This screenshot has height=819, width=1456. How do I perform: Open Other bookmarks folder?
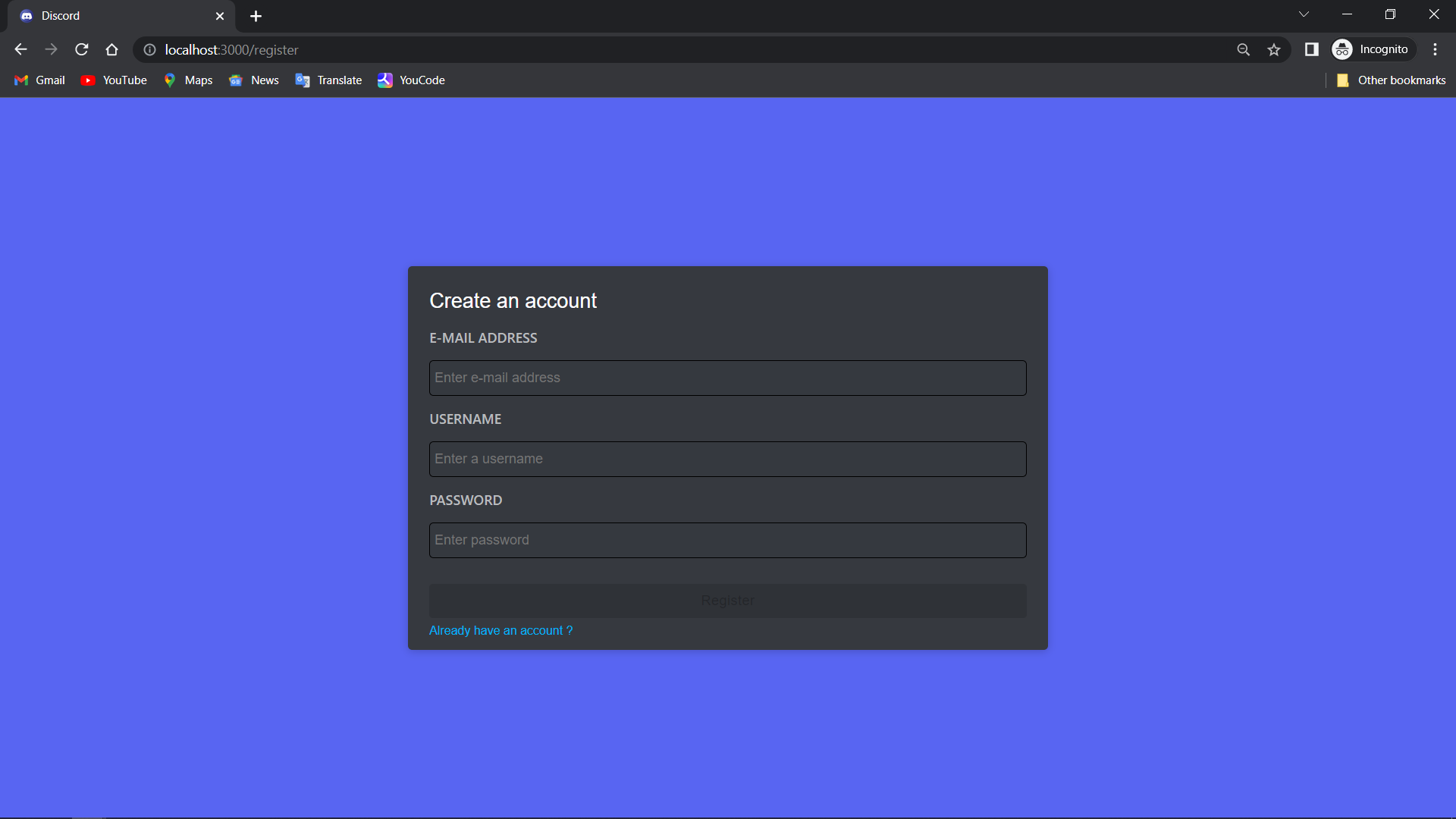click(x=1391, y=80)
